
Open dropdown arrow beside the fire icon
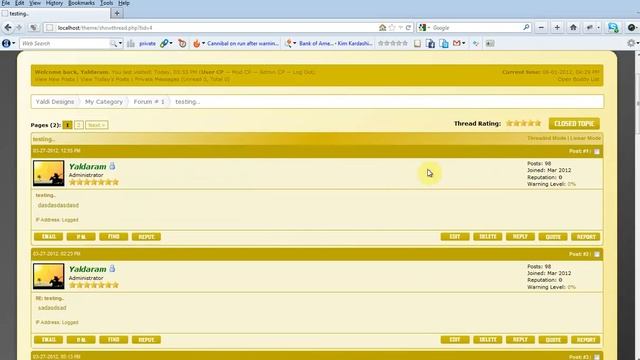pos(203,43)
